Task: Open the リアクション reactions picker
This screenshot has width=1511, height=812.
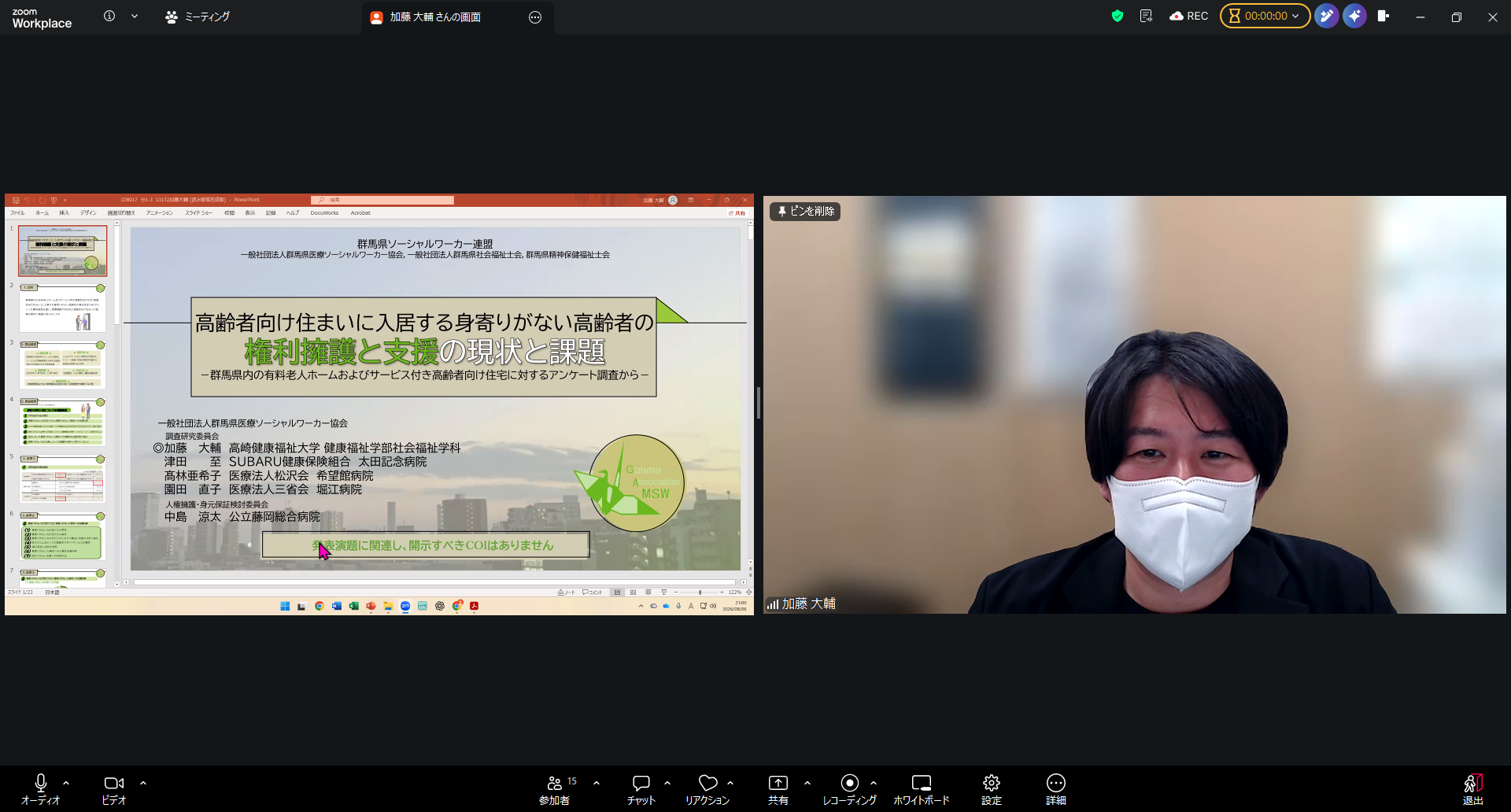Action: 707,790
